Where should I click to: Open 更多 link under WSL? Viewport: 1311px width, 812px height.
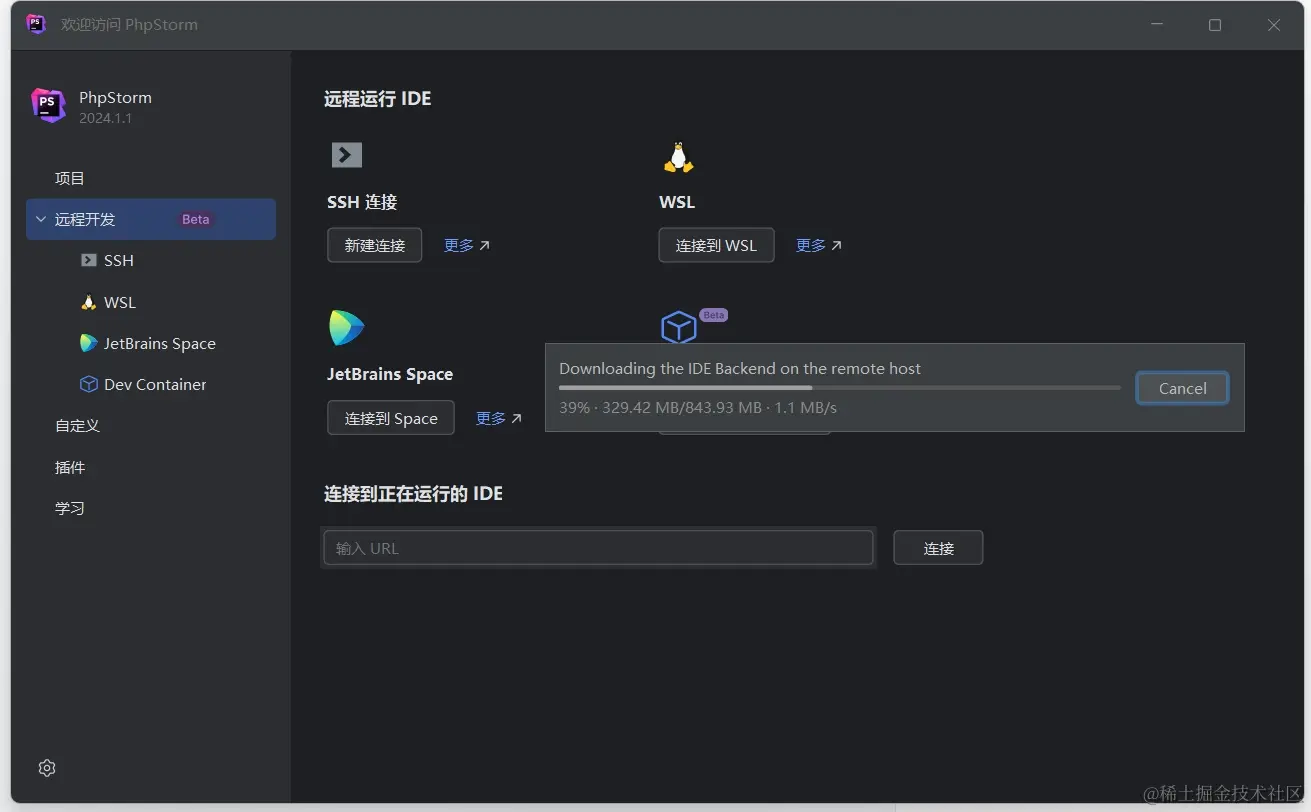(819, 245)
